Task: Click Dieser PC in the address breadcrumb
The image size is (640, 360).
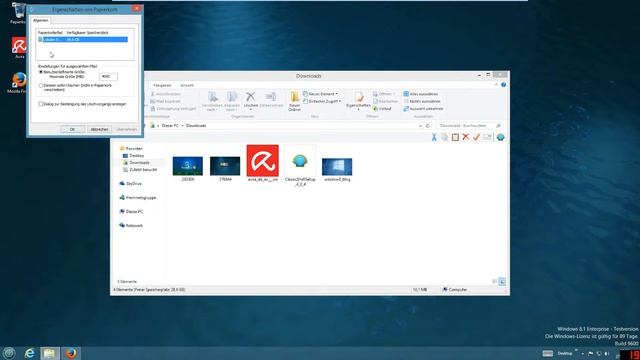Action: pyautogui.click(x=170, y=126)
